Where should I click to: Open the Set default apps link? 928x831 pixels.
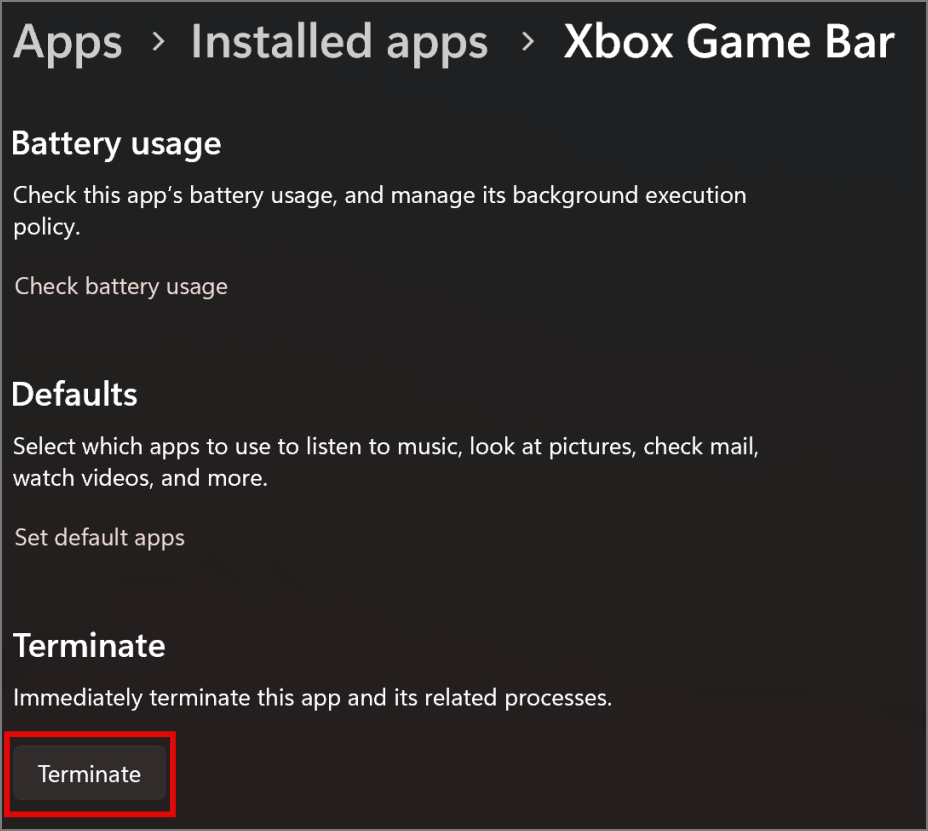[99, 537]
